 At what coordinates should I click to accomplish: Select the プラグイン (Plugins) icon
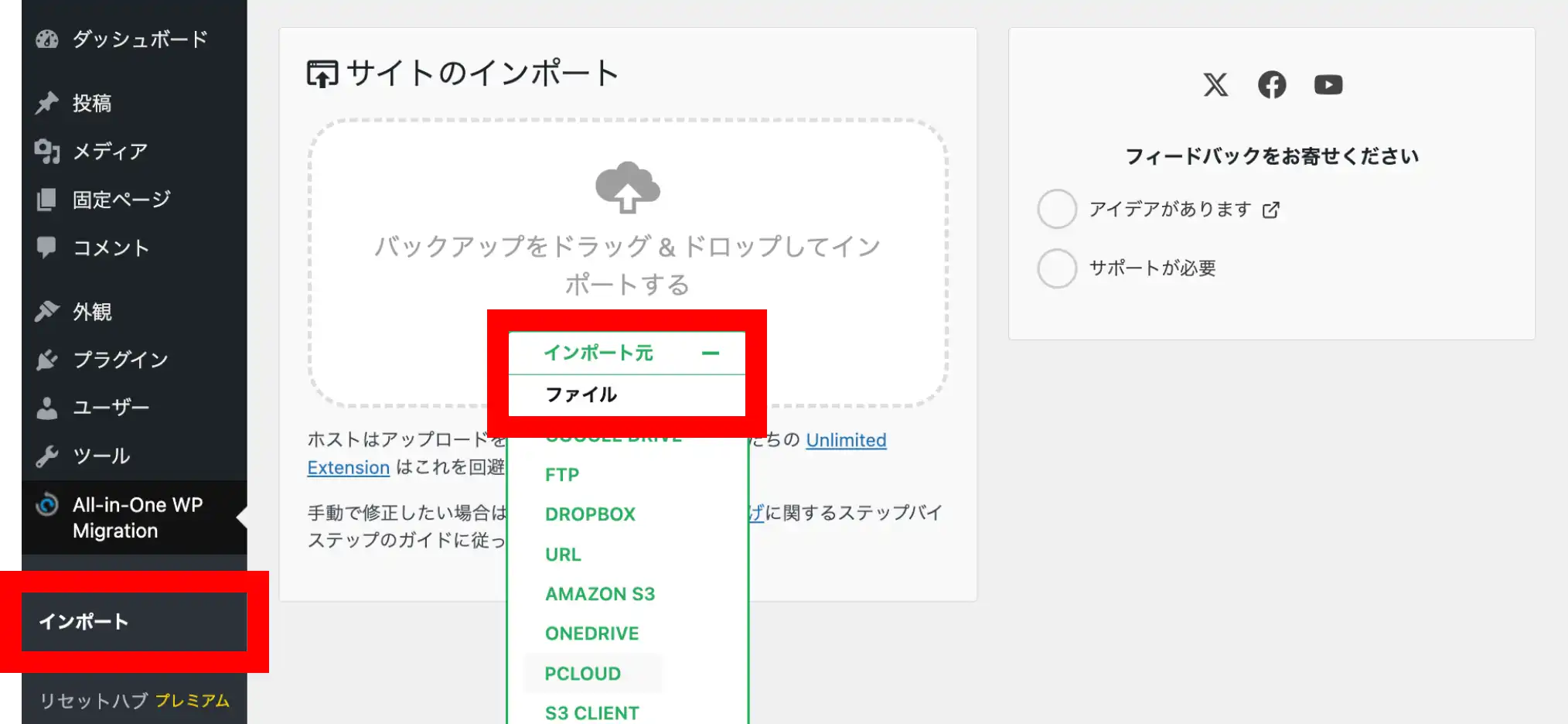pos(47,359)
